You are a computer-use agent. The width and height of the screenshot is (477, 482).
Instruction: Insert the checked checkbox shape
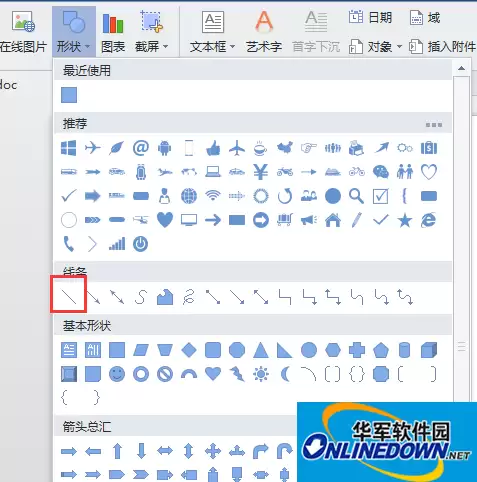coord(380,196)
